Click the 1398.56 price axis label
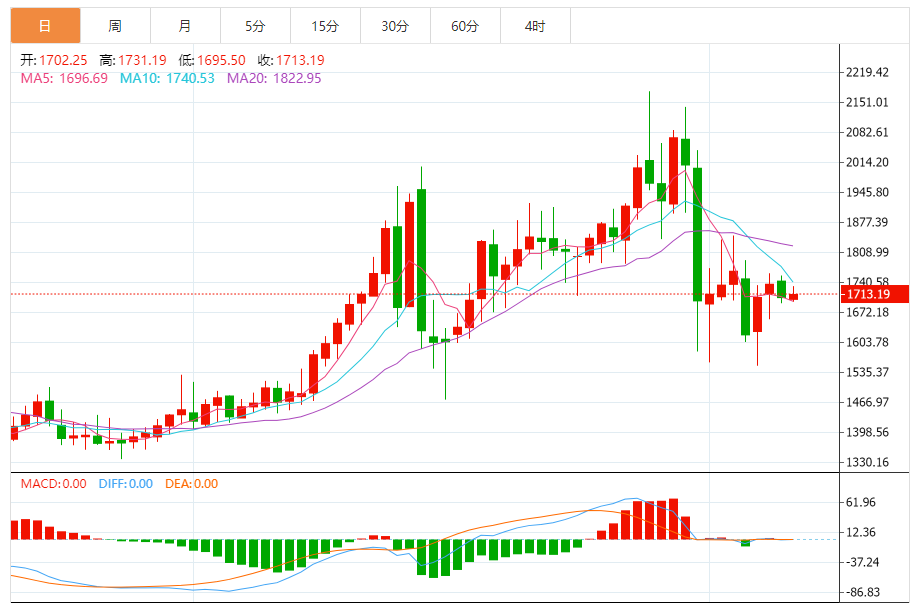The image size is (918, 603). (867, 432)
